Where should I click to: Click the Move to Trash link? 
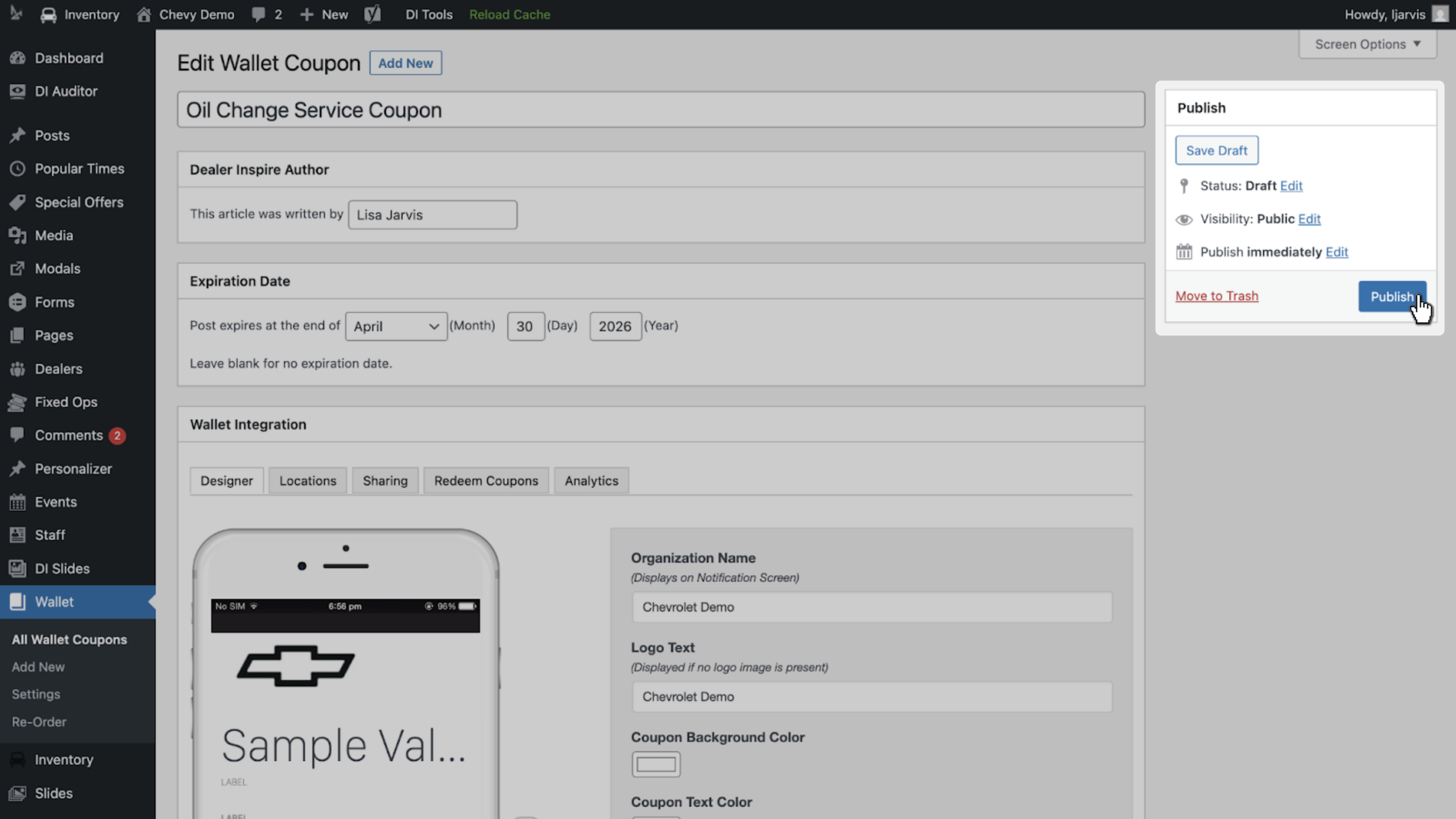[x=1217, y=296]
